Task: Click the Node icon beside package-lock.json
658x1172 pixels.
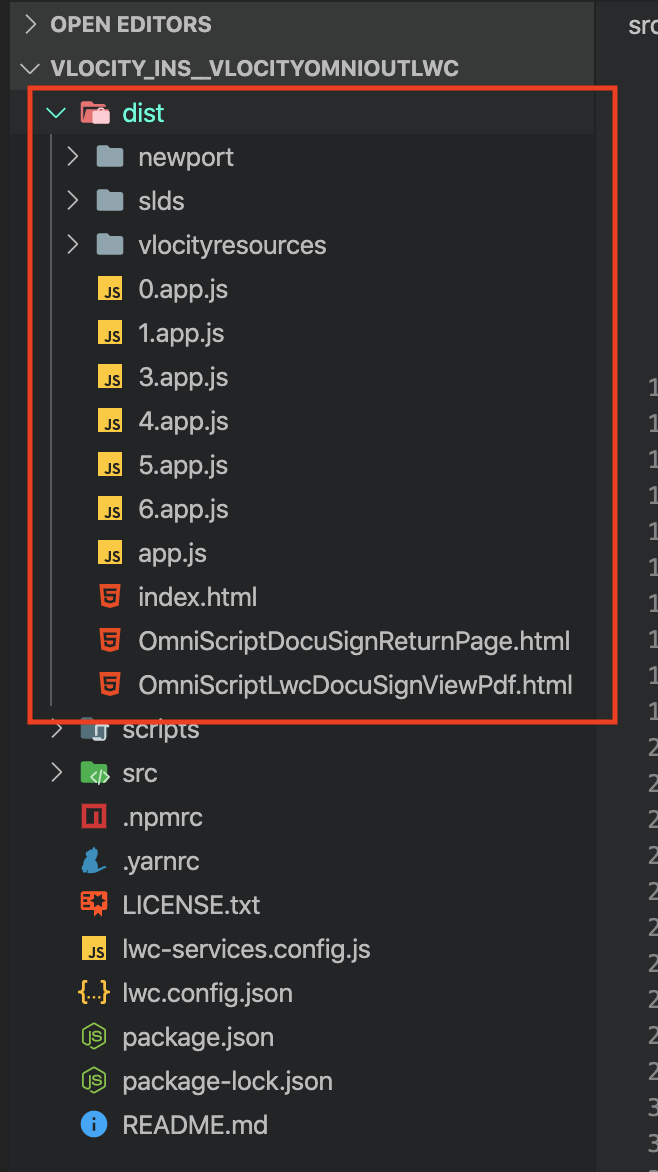Action: 94,1082
